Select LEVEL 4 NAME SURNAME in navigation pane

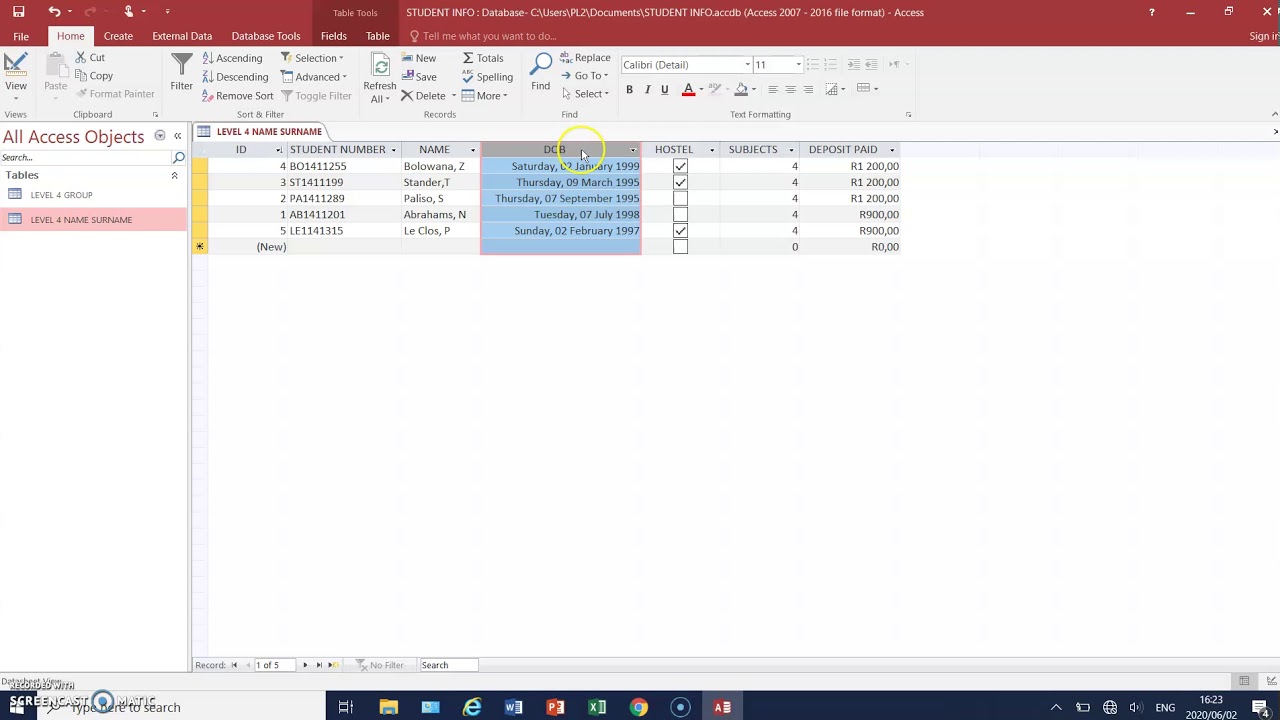(x=81, y=220)
